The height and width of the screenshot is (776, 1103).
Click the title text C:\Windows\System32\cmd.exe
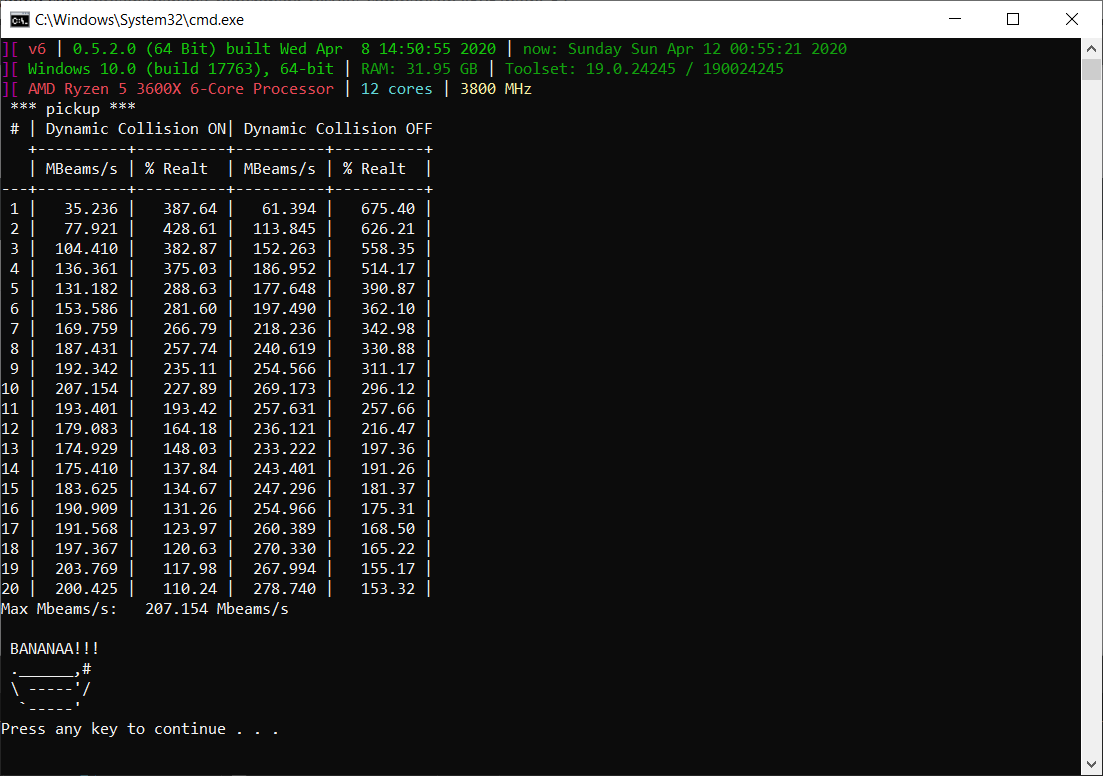point(140,20)
